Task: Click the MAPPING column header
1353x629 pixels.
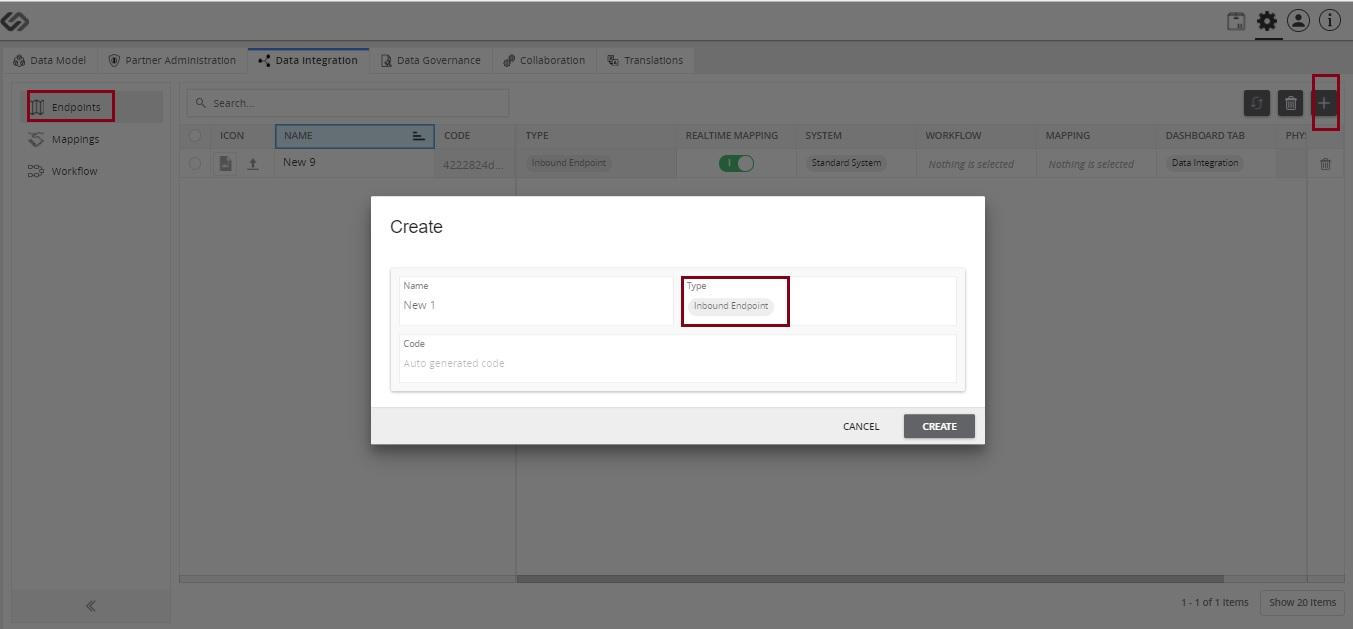Action: pos(1097,136)
